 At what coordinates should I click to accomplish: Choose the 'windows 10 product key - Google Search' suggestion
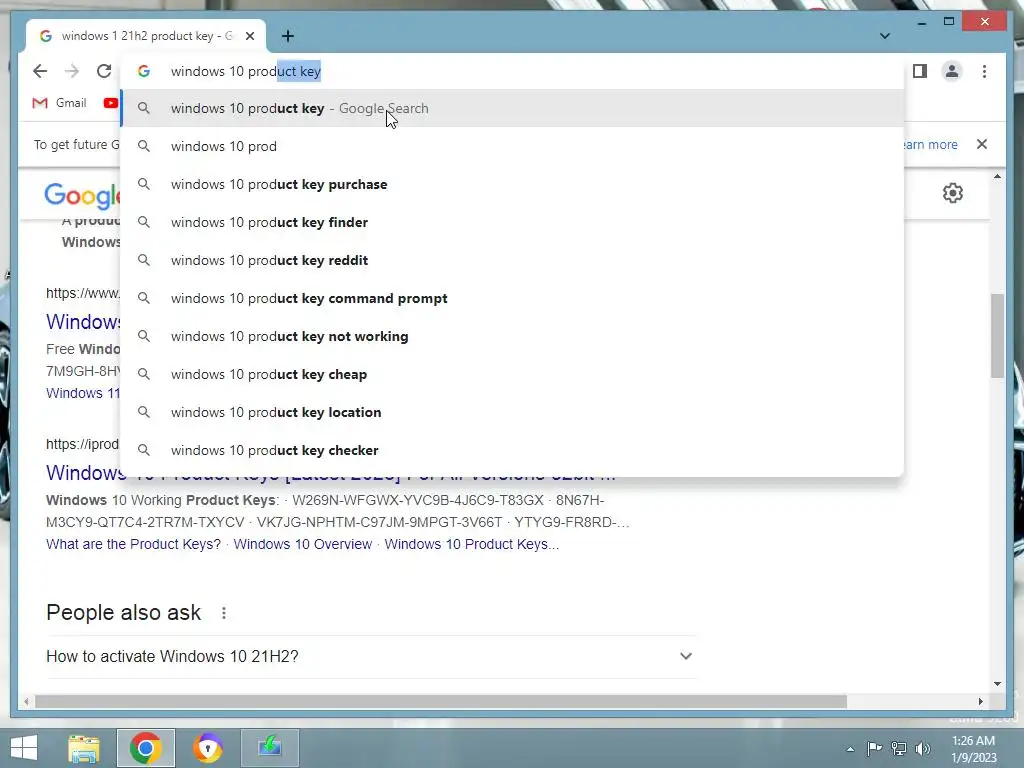pos(512,108)
